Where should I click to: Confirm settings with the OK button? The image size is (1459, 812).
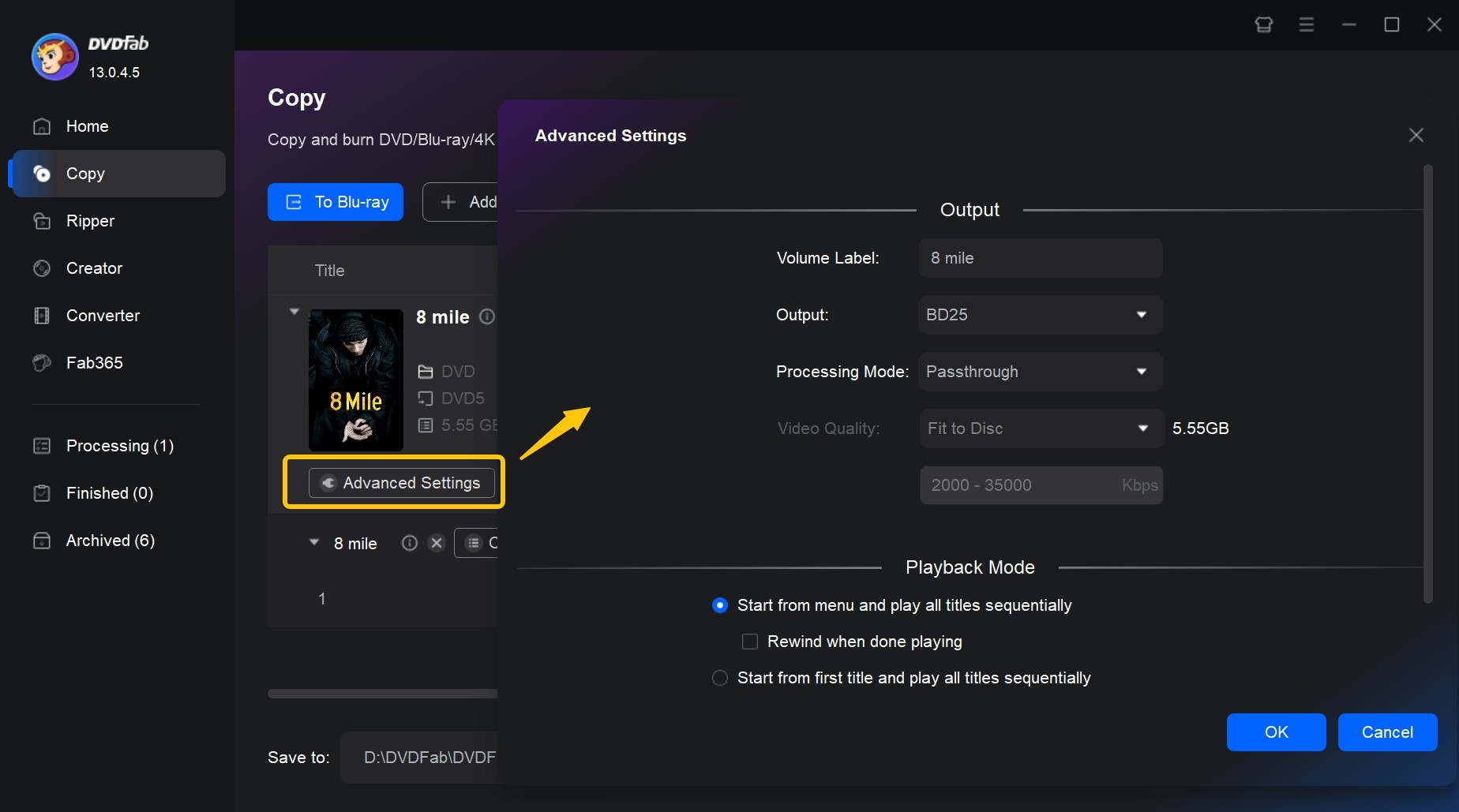1276,732
